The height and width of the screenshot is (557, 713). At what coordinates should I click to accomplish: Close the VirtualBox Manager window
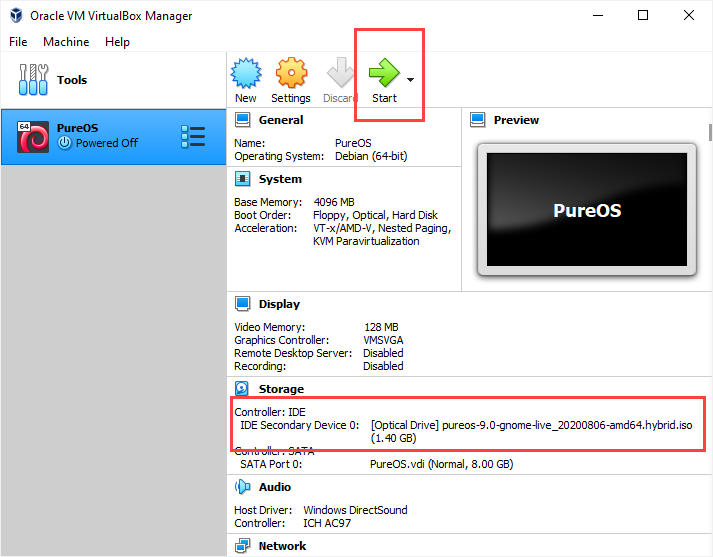pos(689,15)
